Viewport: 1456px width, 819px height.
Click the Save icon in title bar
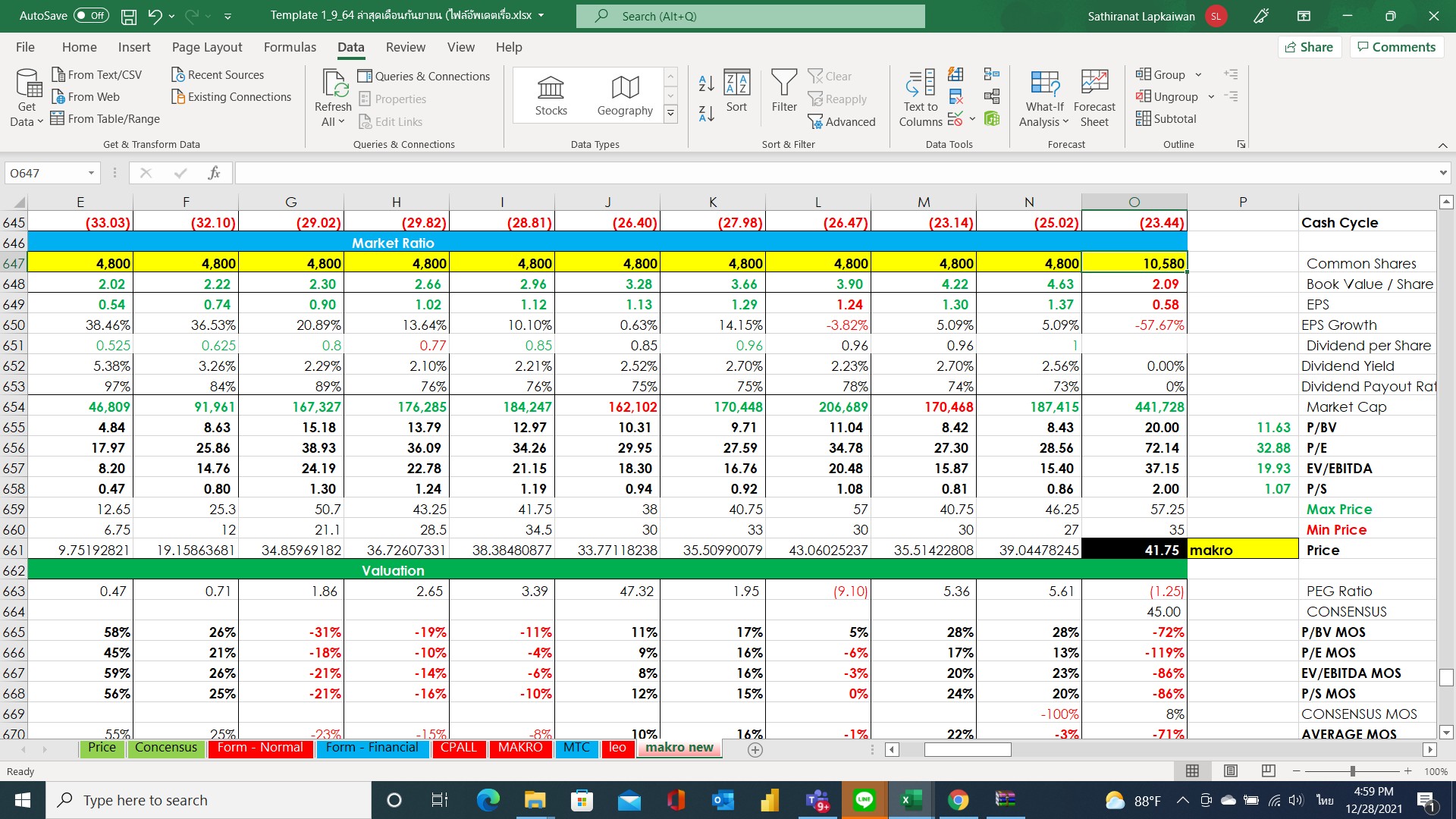tap(129, 16)
